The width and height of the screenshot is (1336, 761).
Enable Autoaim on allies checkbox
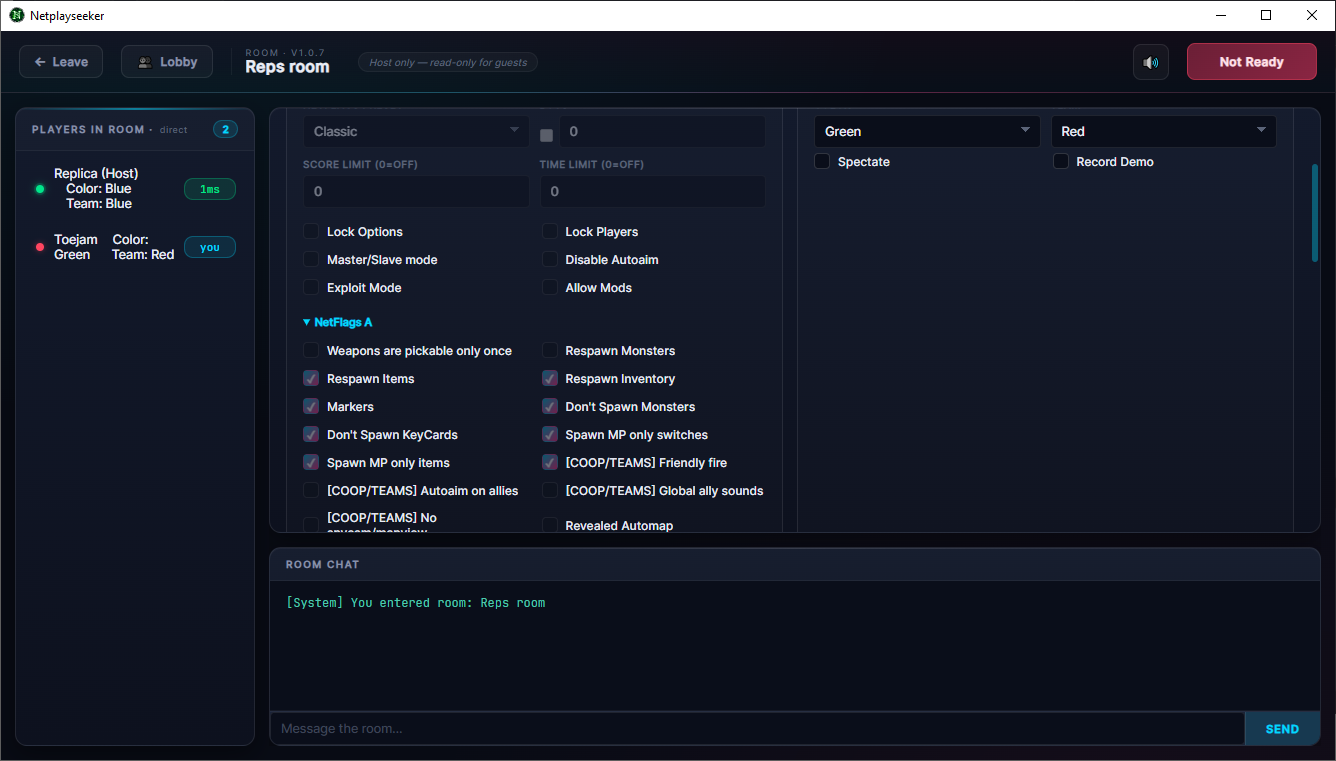(311, 490)
